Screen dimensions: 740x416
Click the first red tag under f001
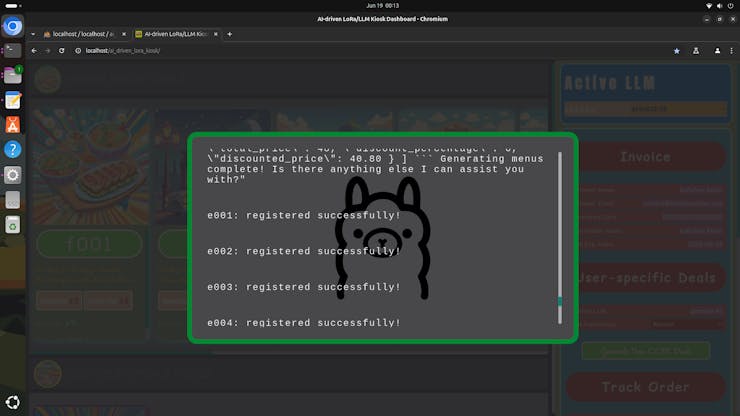59,300
